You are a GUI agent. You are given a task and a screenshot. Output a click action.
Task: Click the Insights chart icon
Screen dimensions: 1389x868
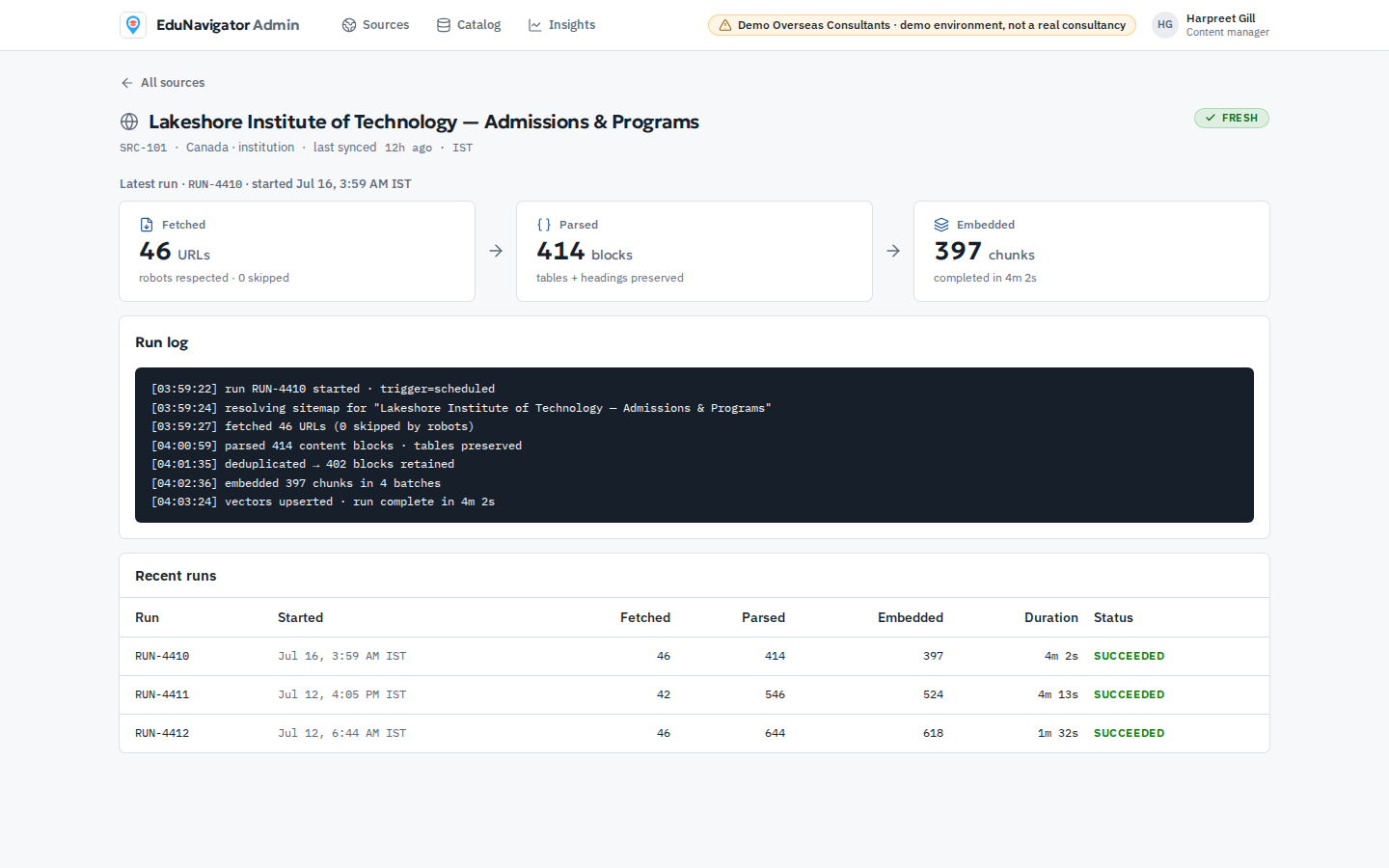(x=535, y=25)
